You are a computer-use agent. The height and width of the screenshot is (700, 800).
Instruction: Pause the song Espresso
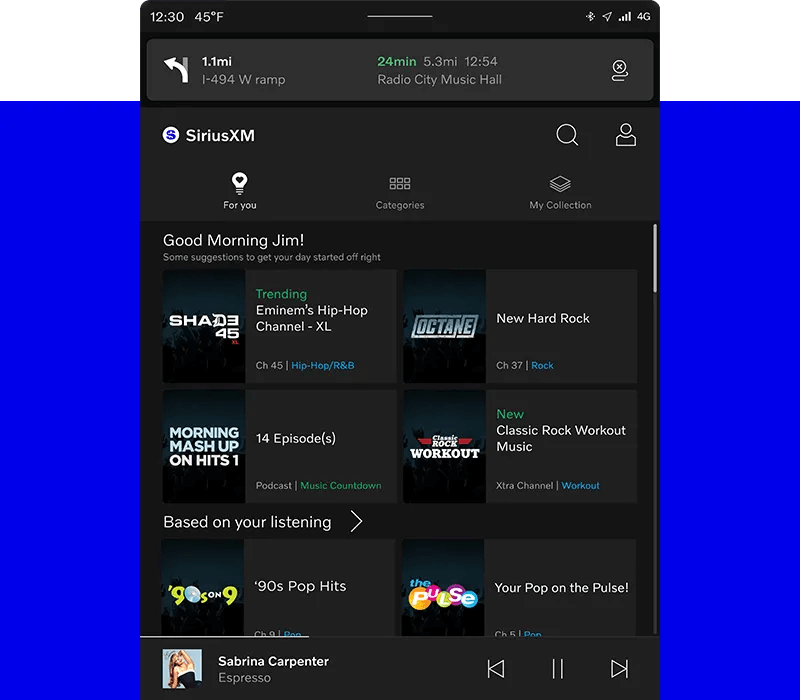tap(558, 669)
